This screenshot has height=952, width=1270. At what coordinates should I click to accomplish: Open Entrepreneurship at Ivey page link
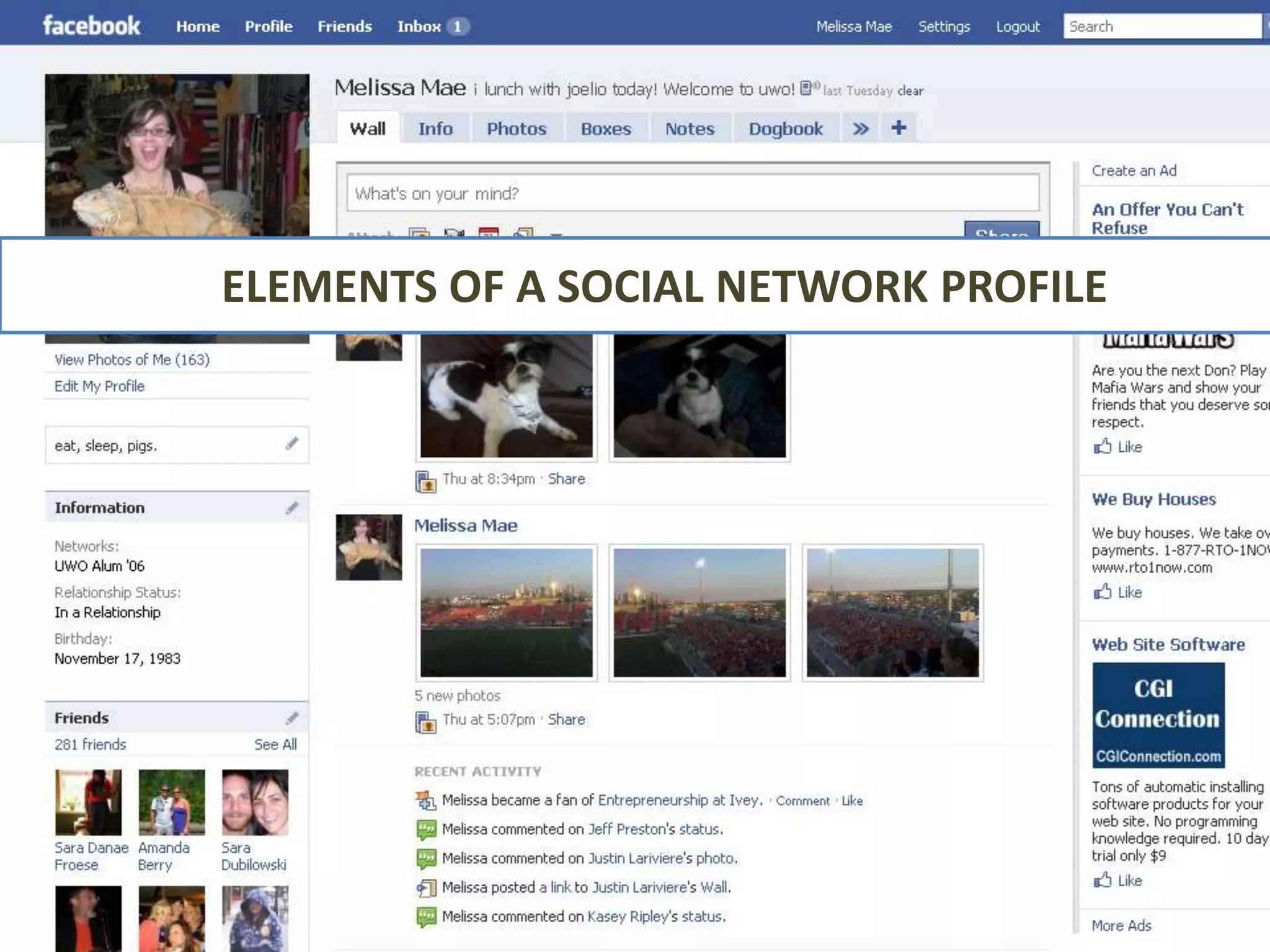click(x=680, y=800)
